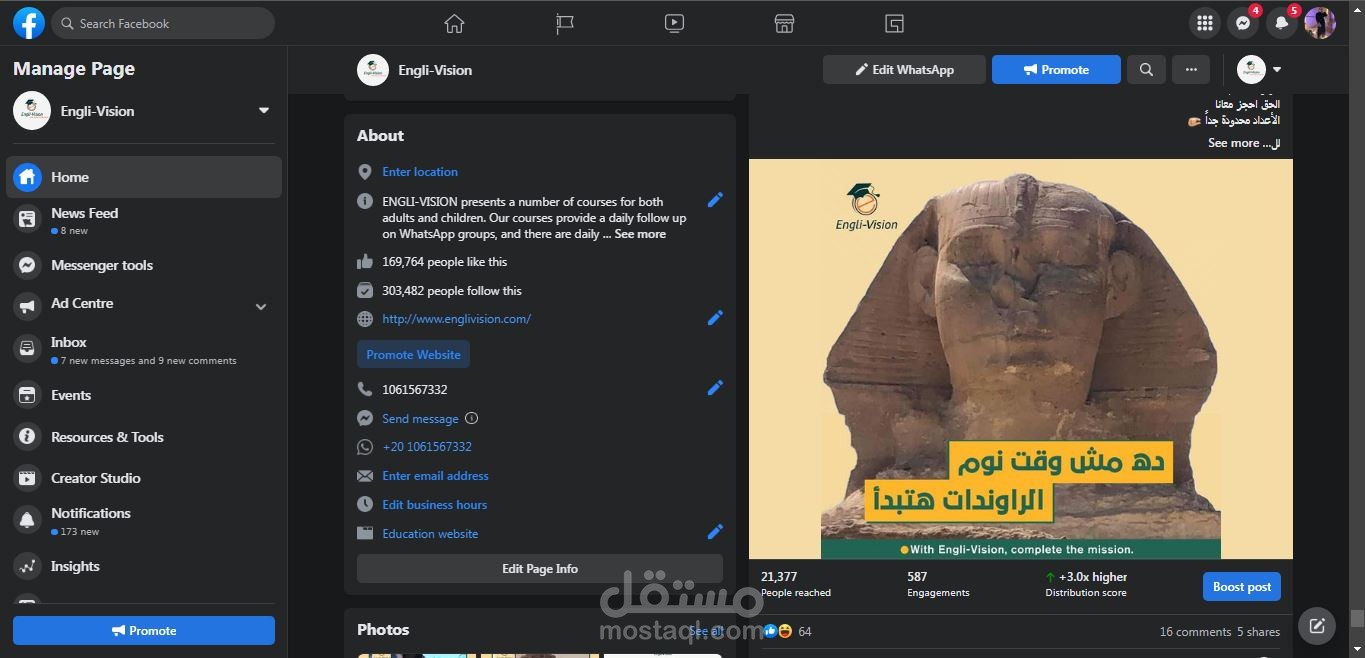Click the 303,482 people follow this text

(x=452, y=291)
